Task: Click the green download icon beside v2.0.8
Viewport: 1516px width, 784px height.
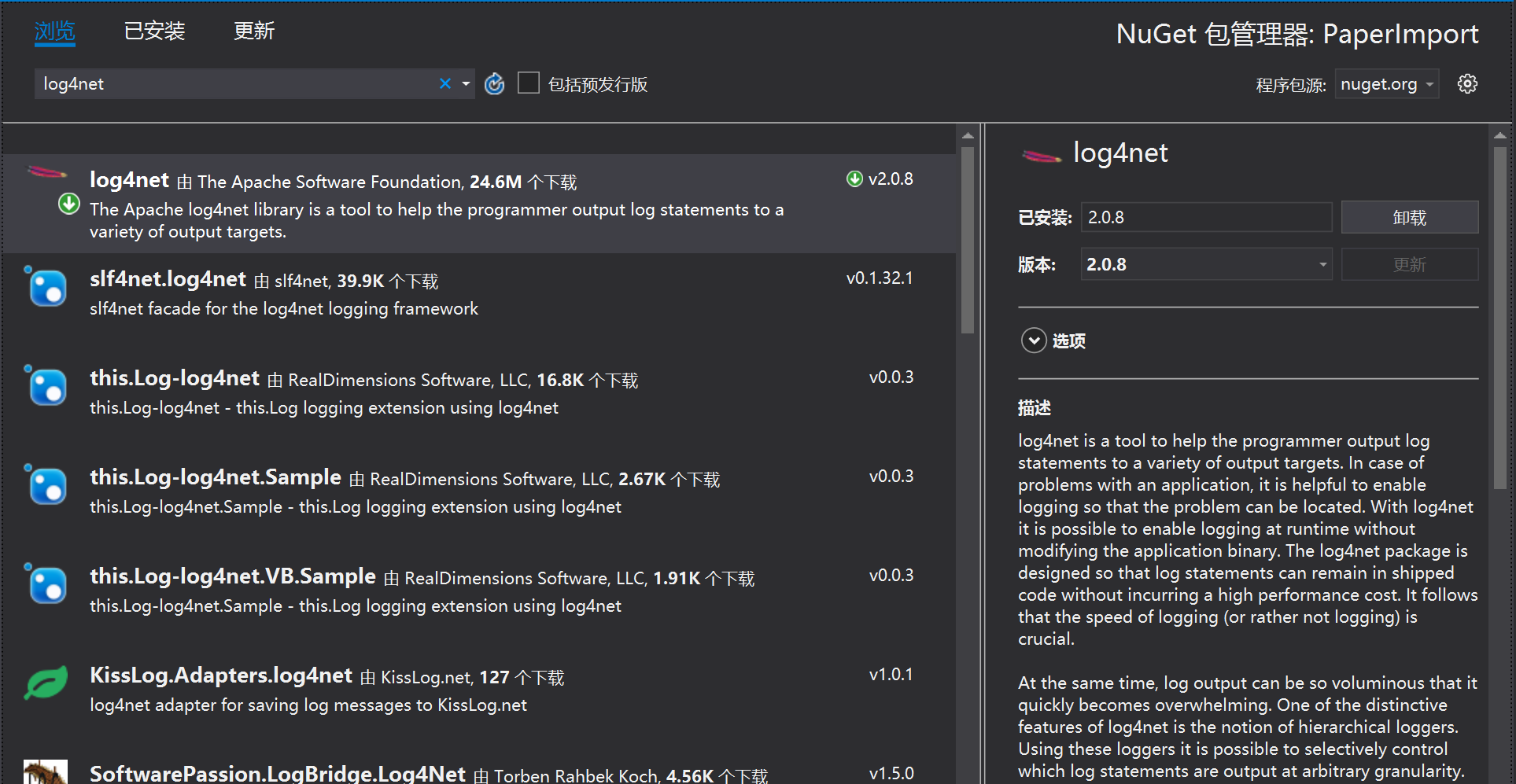Action: pyautogui.click(x=854, y=179)
